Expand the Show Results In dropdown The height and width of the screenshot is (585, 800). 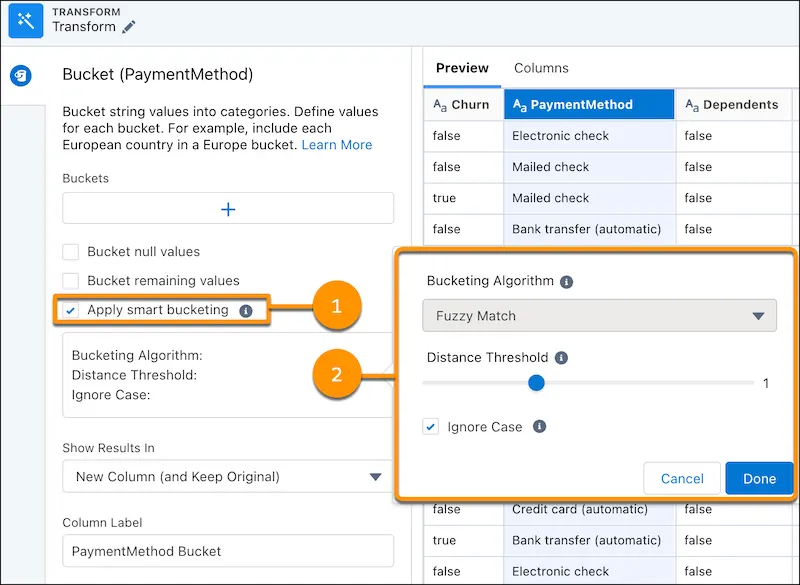pos(228,477)
